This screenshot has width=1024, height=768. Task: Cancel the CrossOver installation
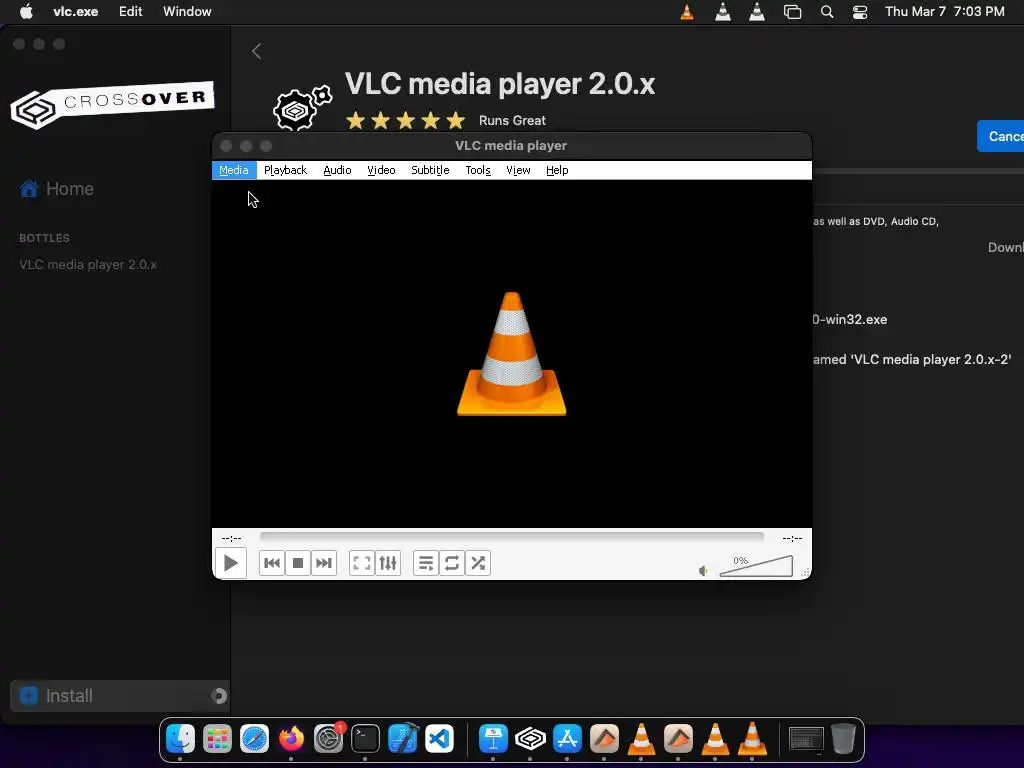point(1001,136)
